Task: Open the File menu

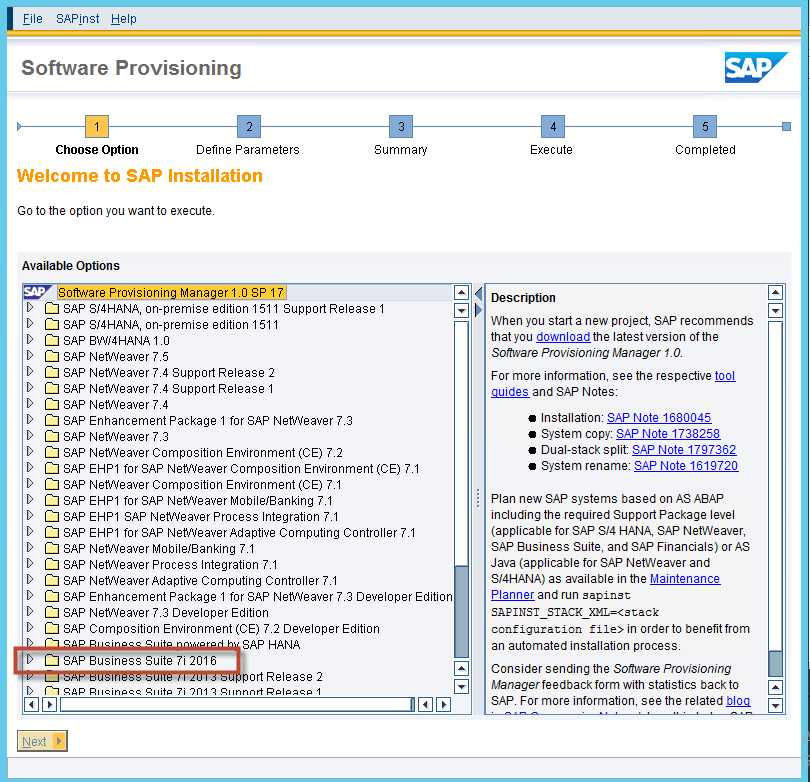Action: 32,19
